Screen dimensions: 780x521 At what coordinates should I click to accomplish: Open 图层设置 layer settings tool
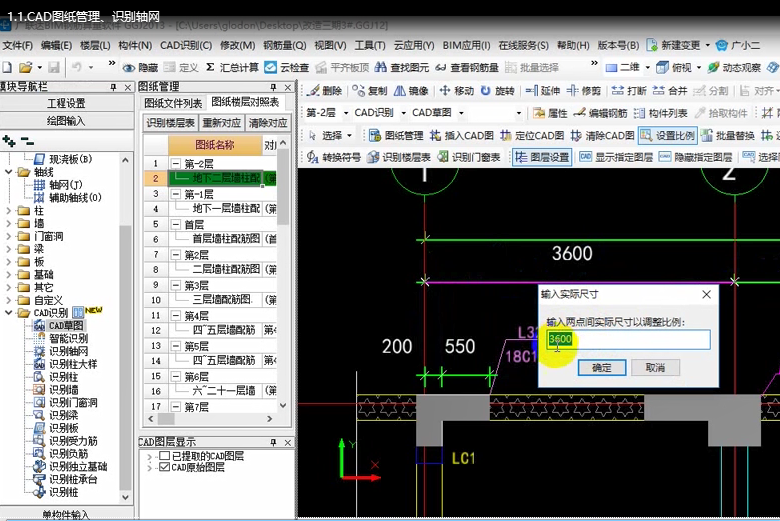click(x=541, y=157)
